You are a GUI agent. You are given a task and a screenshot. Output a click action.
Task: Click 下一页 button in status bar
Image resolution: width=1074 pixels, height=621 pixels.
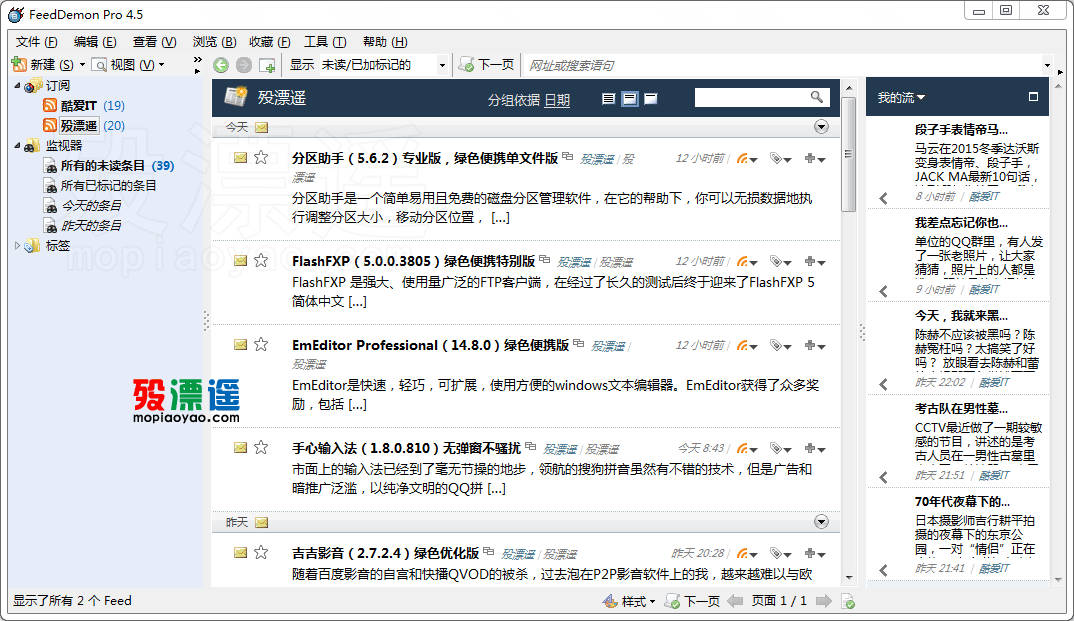[692, 601]
